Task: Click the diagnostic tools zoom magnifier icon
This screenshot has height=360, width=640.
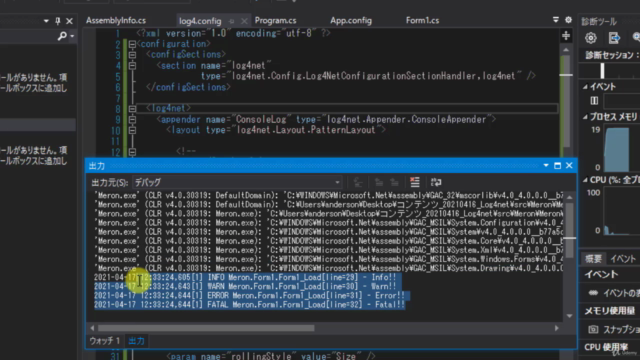Action: click(636, 38)
